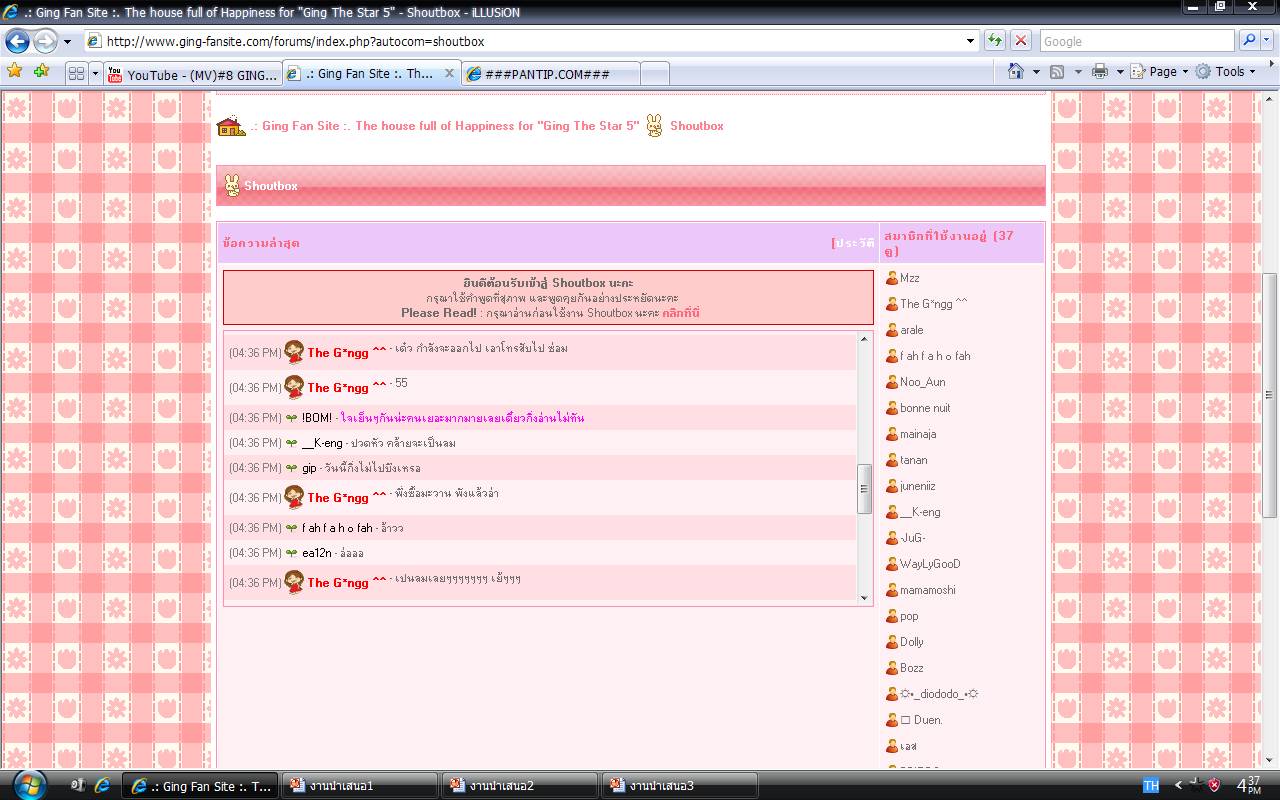
Task: Open member WayLyGooD
Action: 930,564
